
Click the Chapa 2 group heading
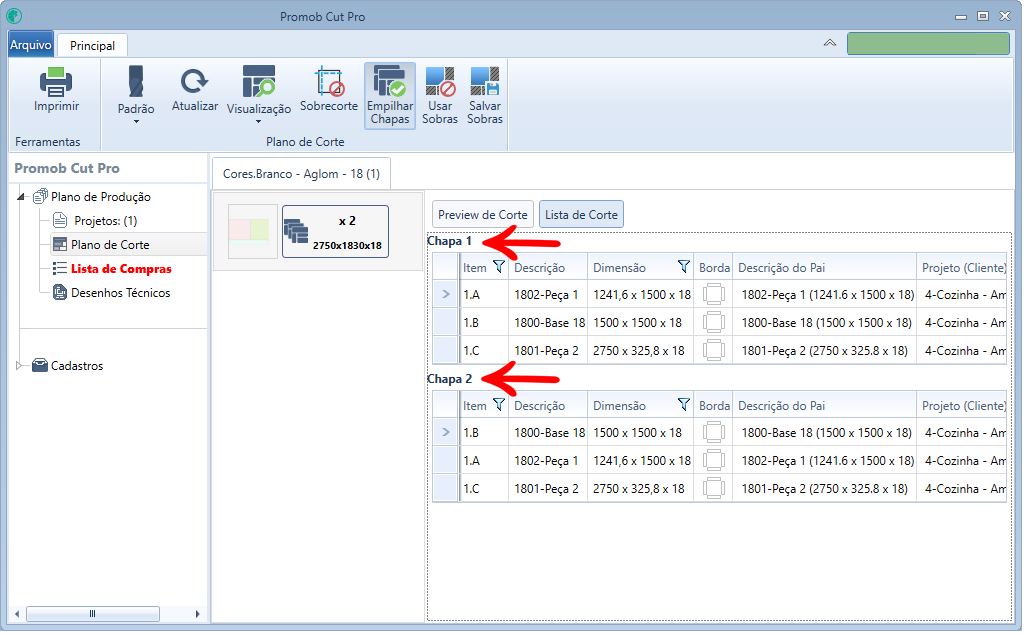tap(449, 379)
